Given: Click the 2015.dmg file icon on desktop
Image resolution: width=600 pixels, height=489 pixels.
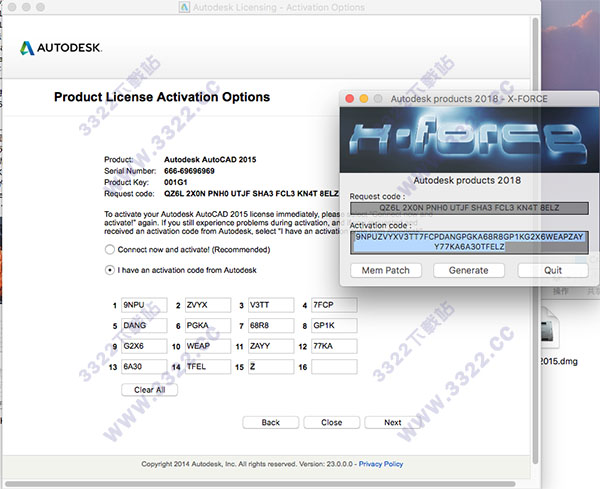Looking at the screenshot, I should pos(551,326).
